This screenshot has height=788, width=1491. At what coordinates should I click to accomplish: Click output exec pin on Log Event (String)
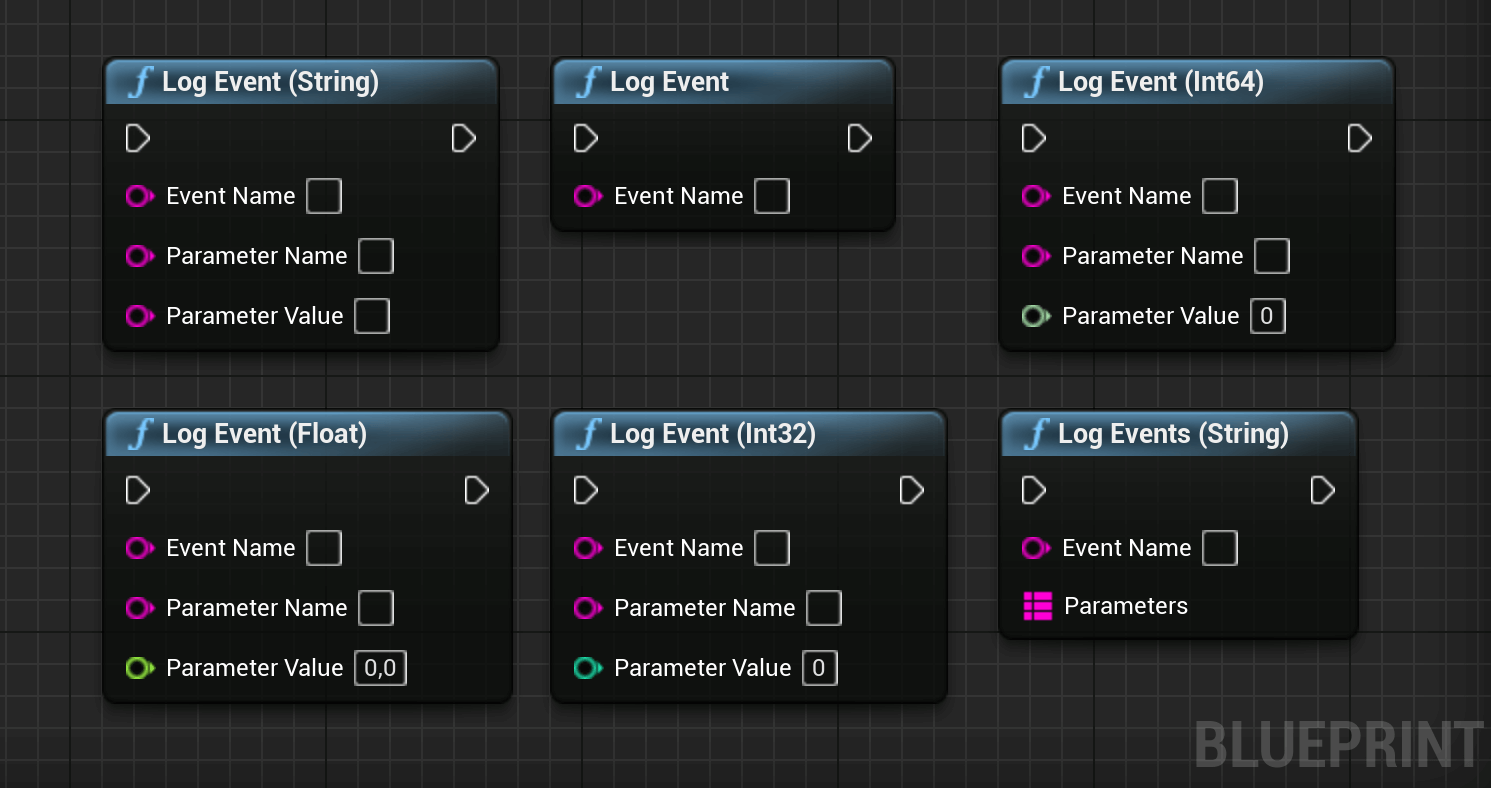(x=464, y=138)
